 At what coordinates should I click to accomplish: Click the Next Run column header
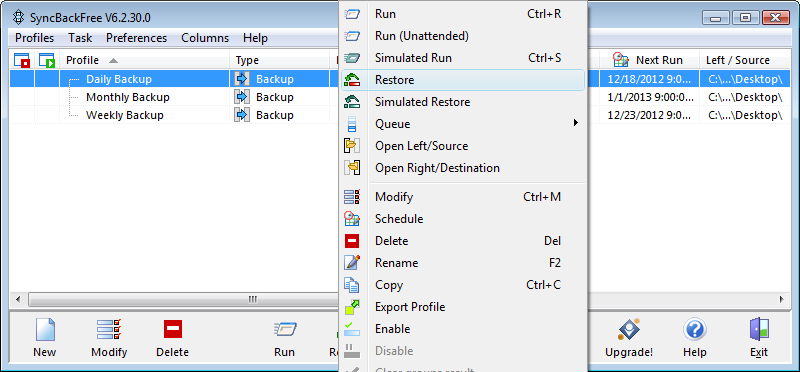(648, 60)
